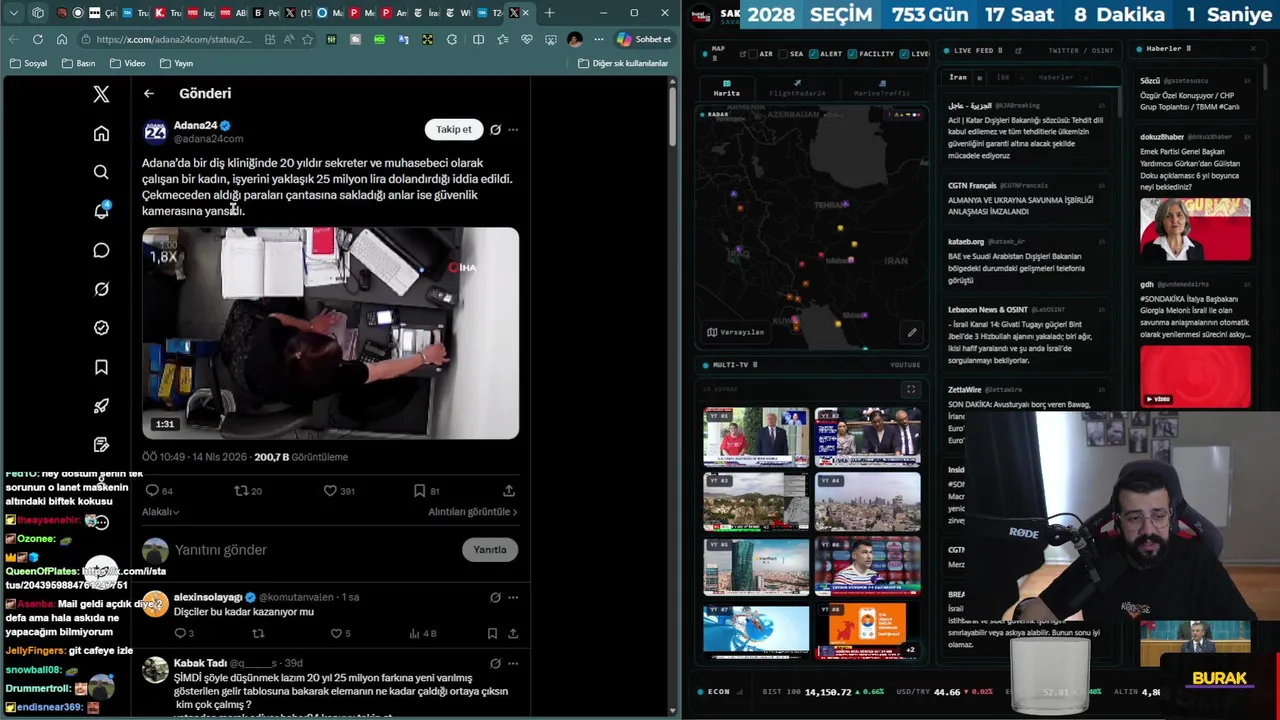
Task: Click the Yanıtla reply button
Action: (x=490, y=549)
